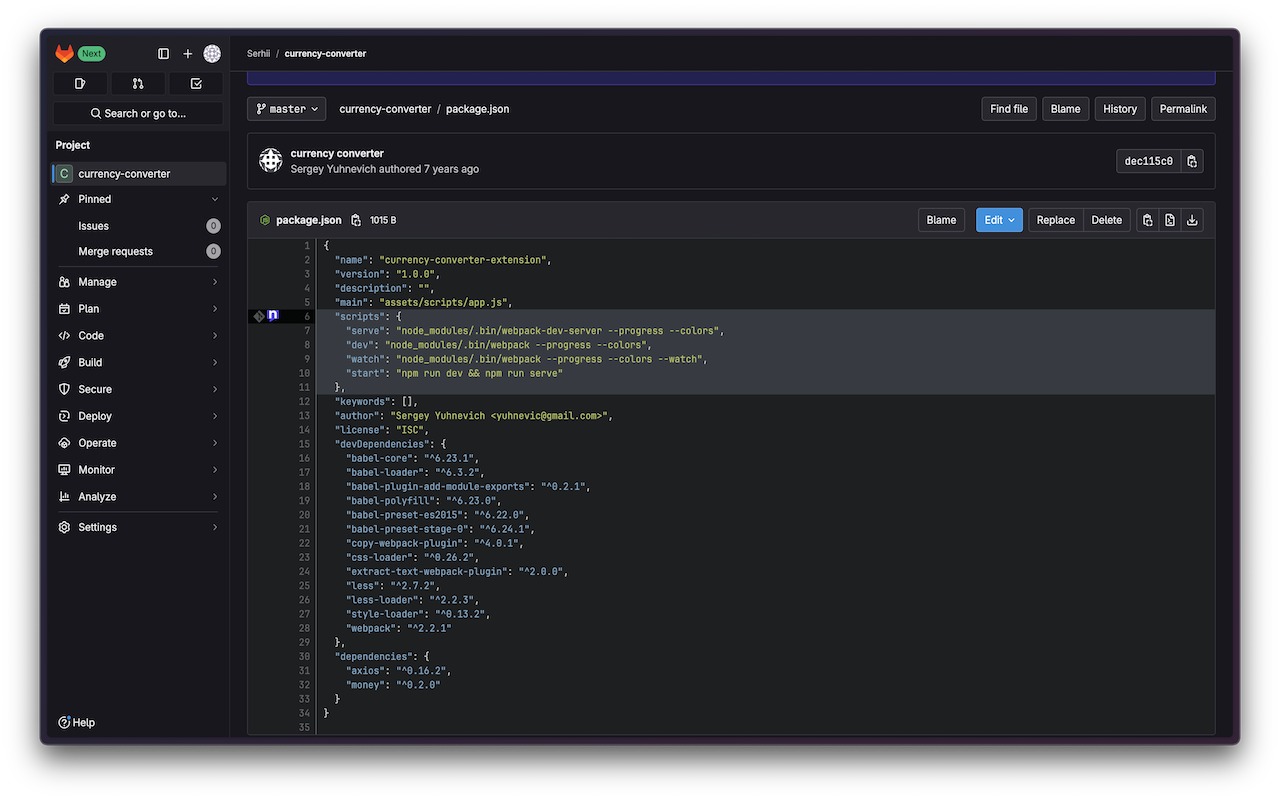Click the link icon beside line 6

pos(258,316)
